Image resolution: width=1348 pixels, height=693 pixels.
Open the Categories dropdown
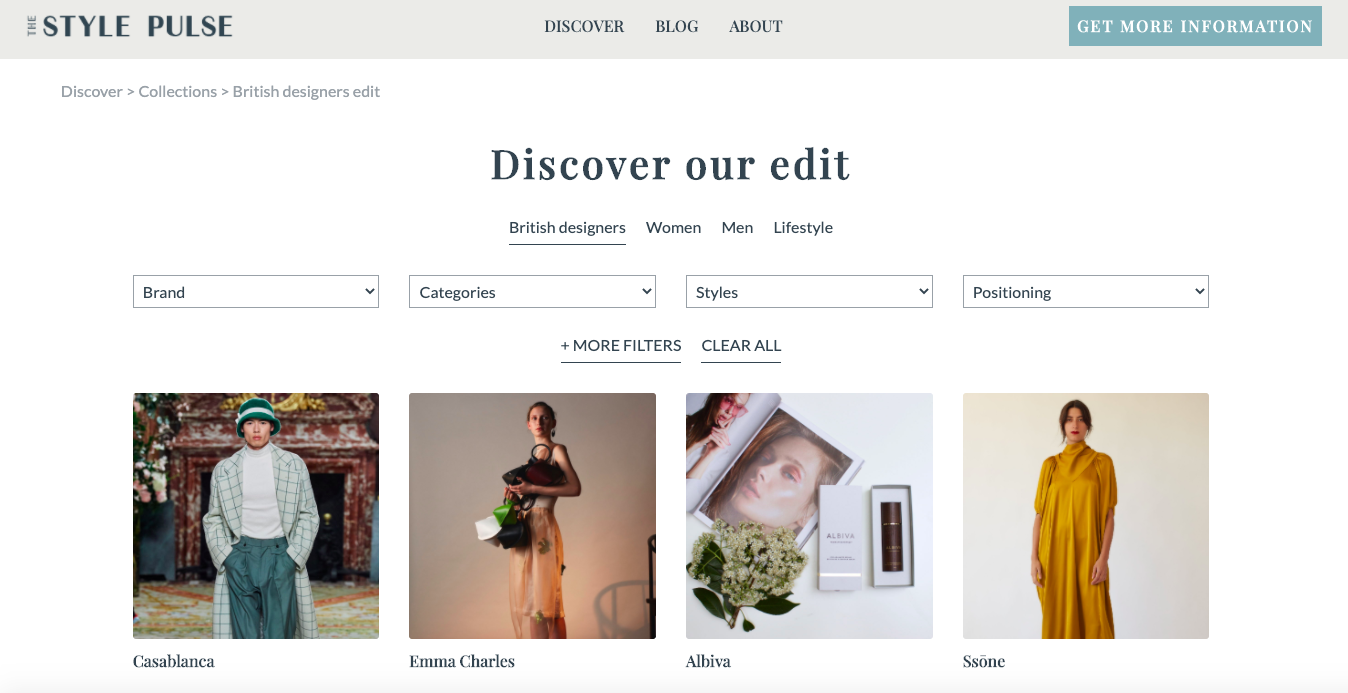pos(532,292)
